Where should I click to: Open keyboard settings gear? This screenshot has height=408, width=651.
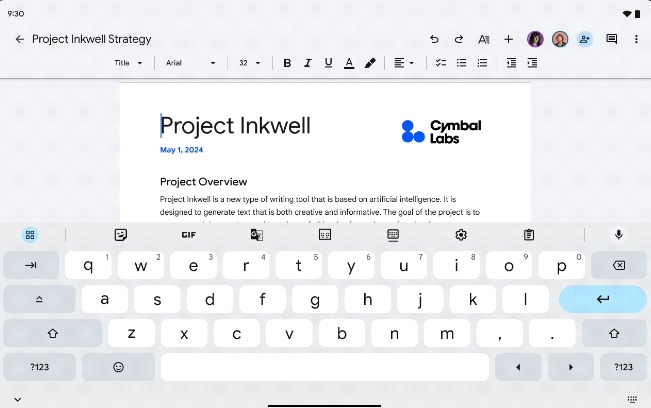(461, 235)
